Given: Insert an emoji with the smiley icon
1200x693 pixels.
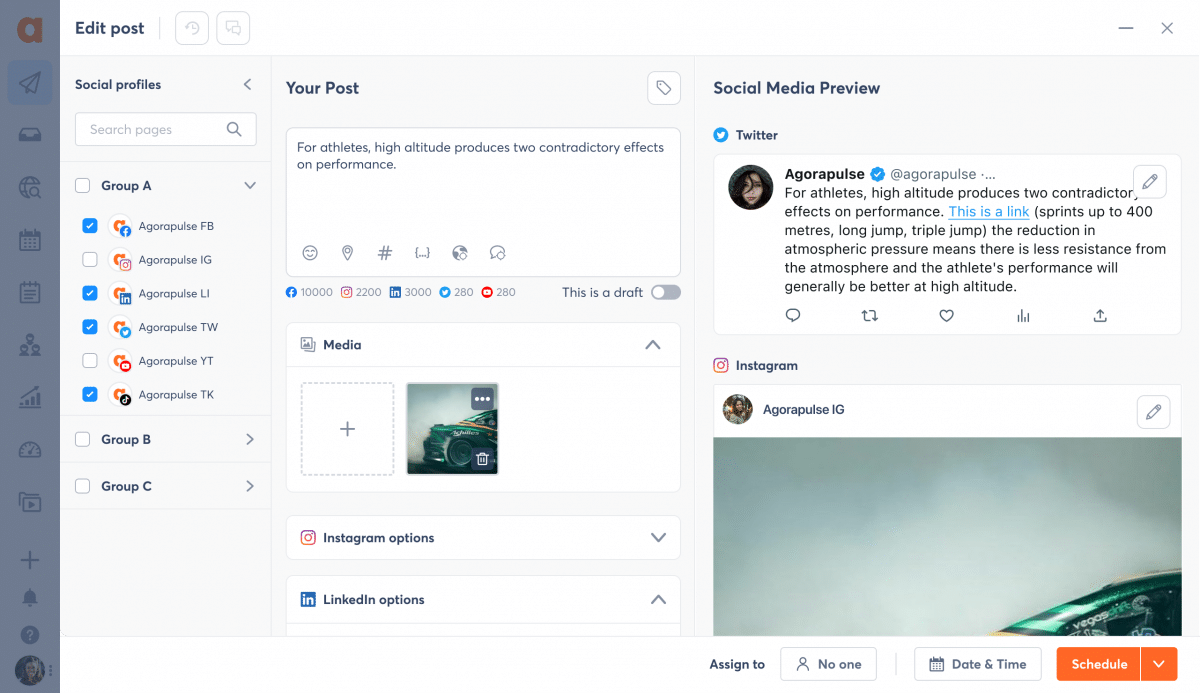Looking at the screenshot, I should (x=310, y=253).
